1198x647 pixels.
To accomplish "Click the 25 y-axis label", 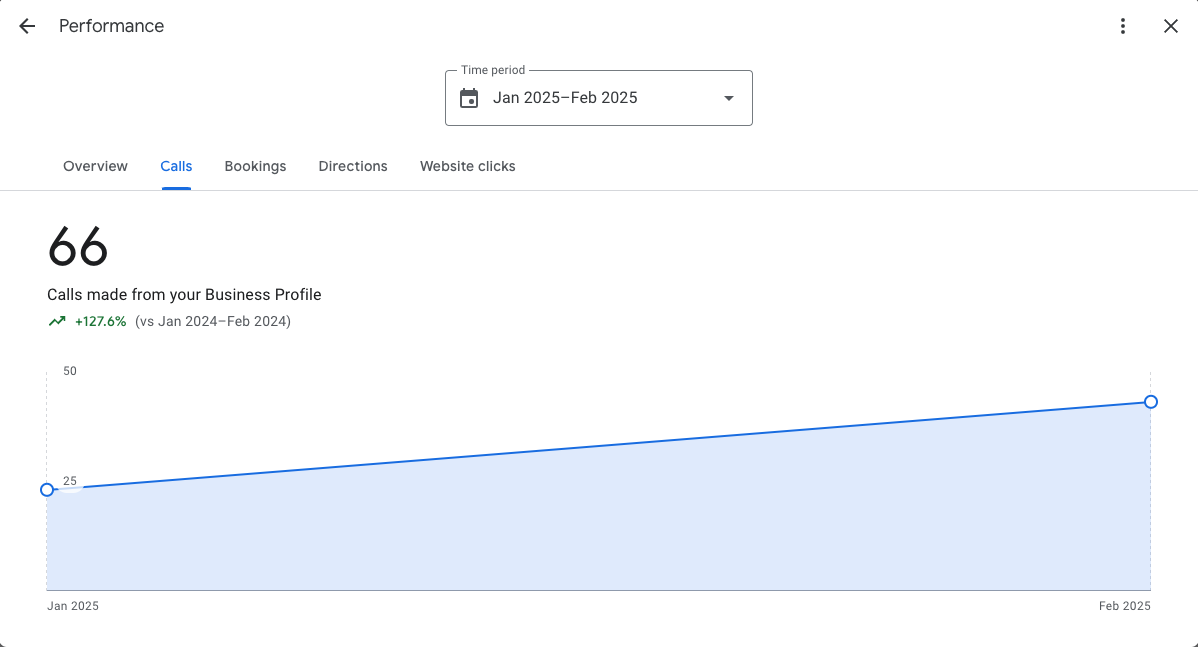I will click(70, 481).
